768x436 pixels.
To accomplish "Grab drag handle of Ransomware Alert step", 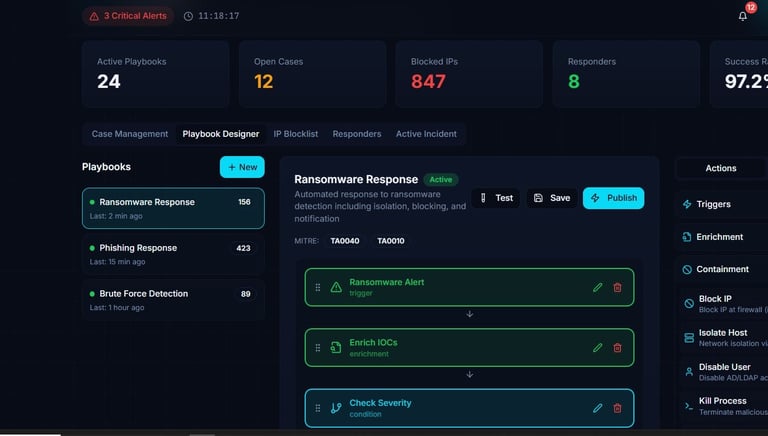I will point(318,288).
